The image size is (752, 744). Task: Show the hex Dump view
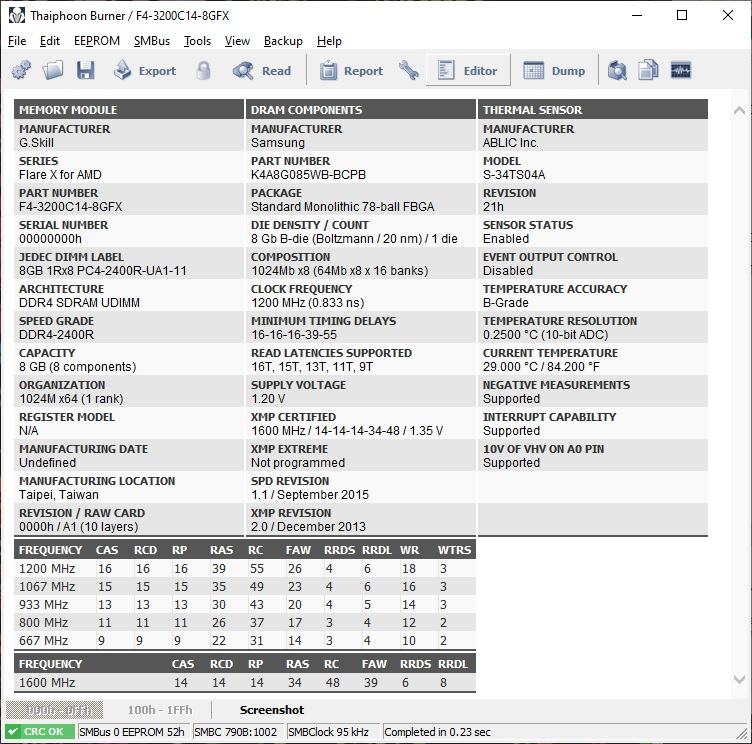tap(553, 71)
